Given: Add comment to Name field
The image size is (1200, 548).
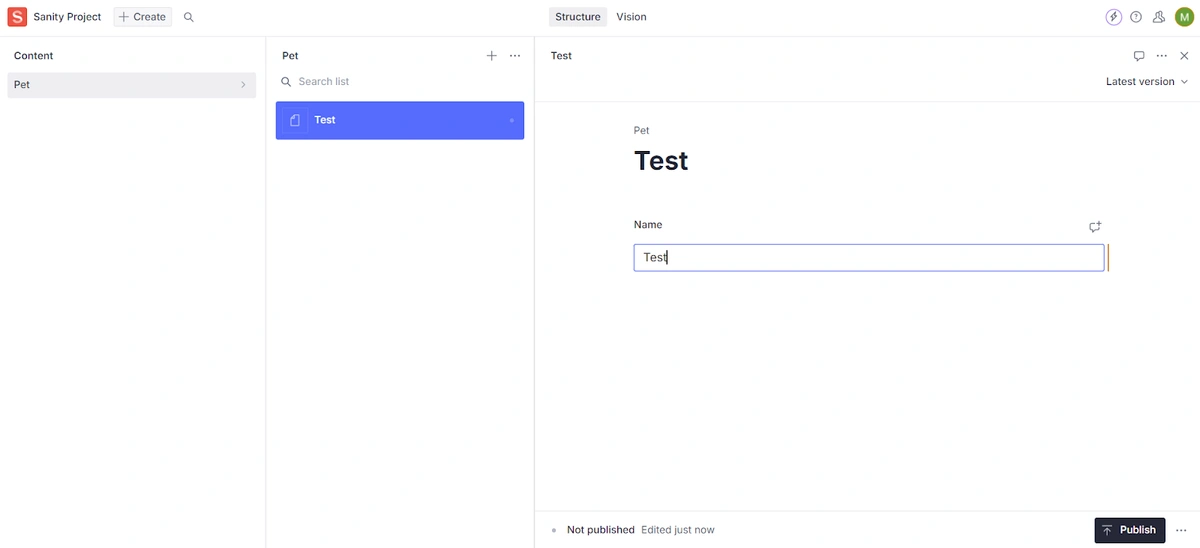Looking at the screenshot, I should (x=1095, y=227).
